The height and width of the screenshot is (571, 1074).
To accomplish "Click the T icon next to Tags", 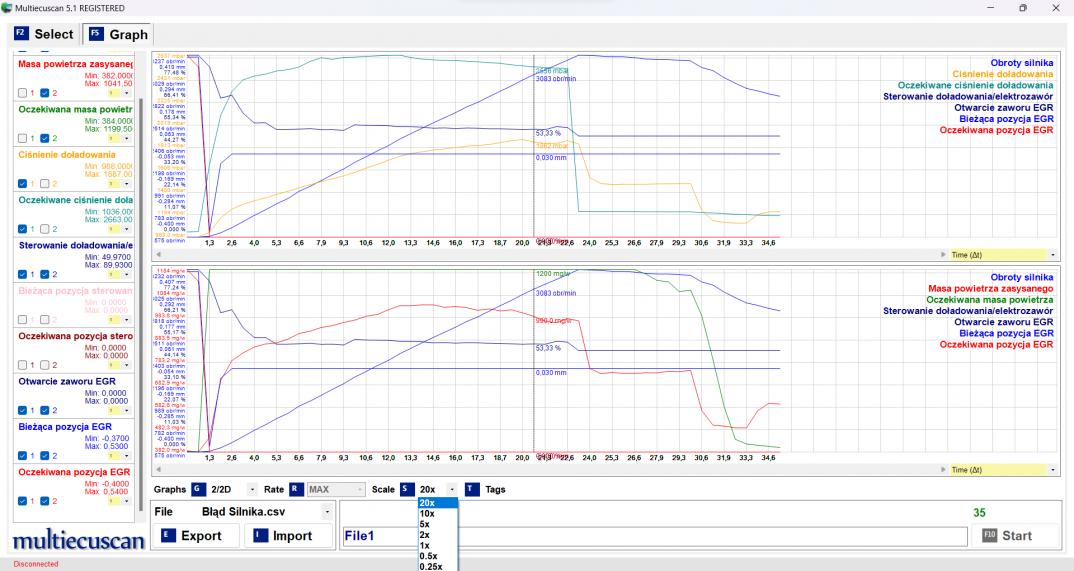I will tap(471, 489).
